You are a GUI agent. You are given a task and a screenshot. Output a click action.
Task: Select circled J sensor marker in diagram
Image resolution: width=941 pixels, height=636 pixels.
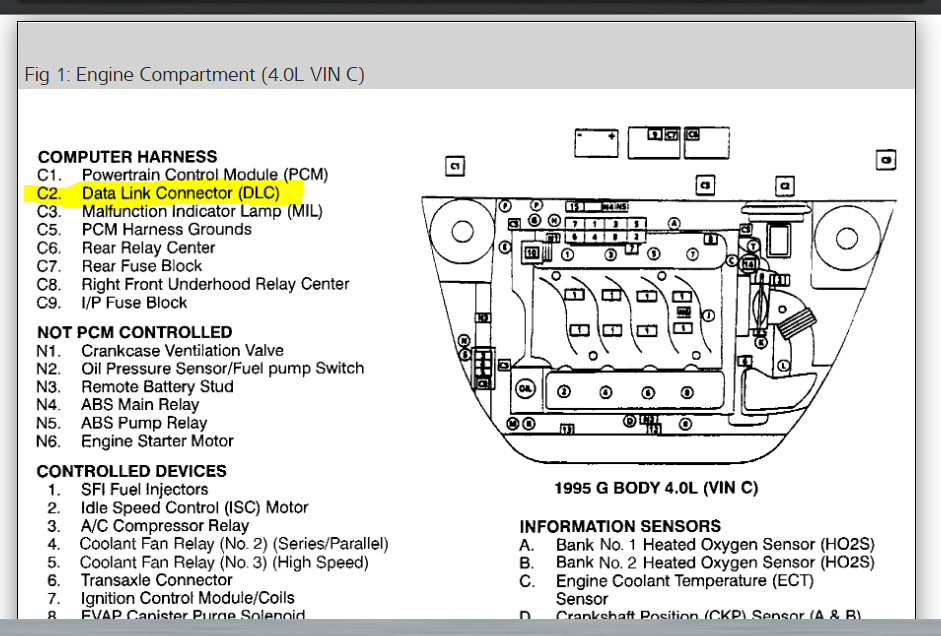pos(708,316)
